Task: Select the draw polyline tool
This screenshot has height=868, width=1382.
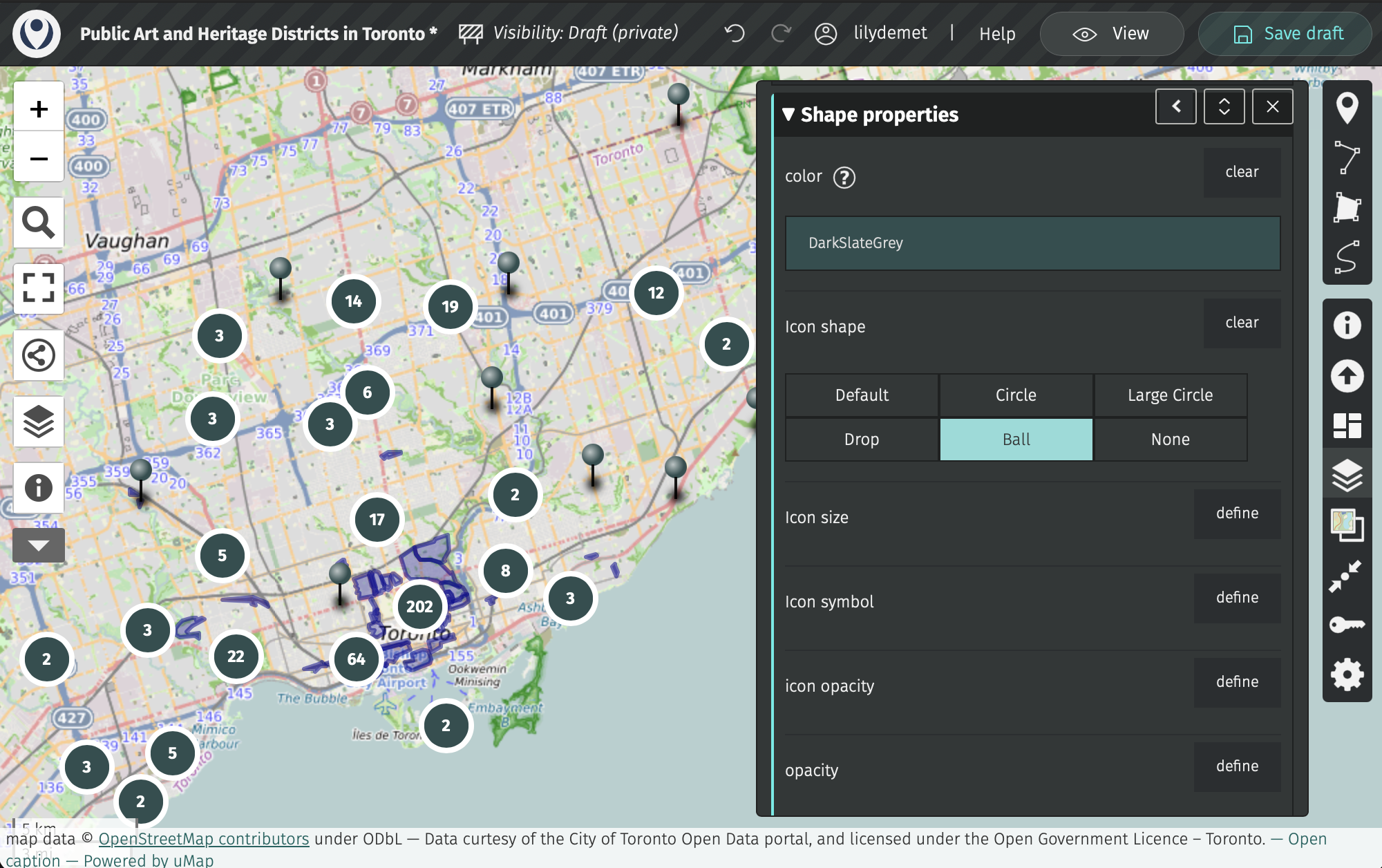Action: [x=1347, y=158]
